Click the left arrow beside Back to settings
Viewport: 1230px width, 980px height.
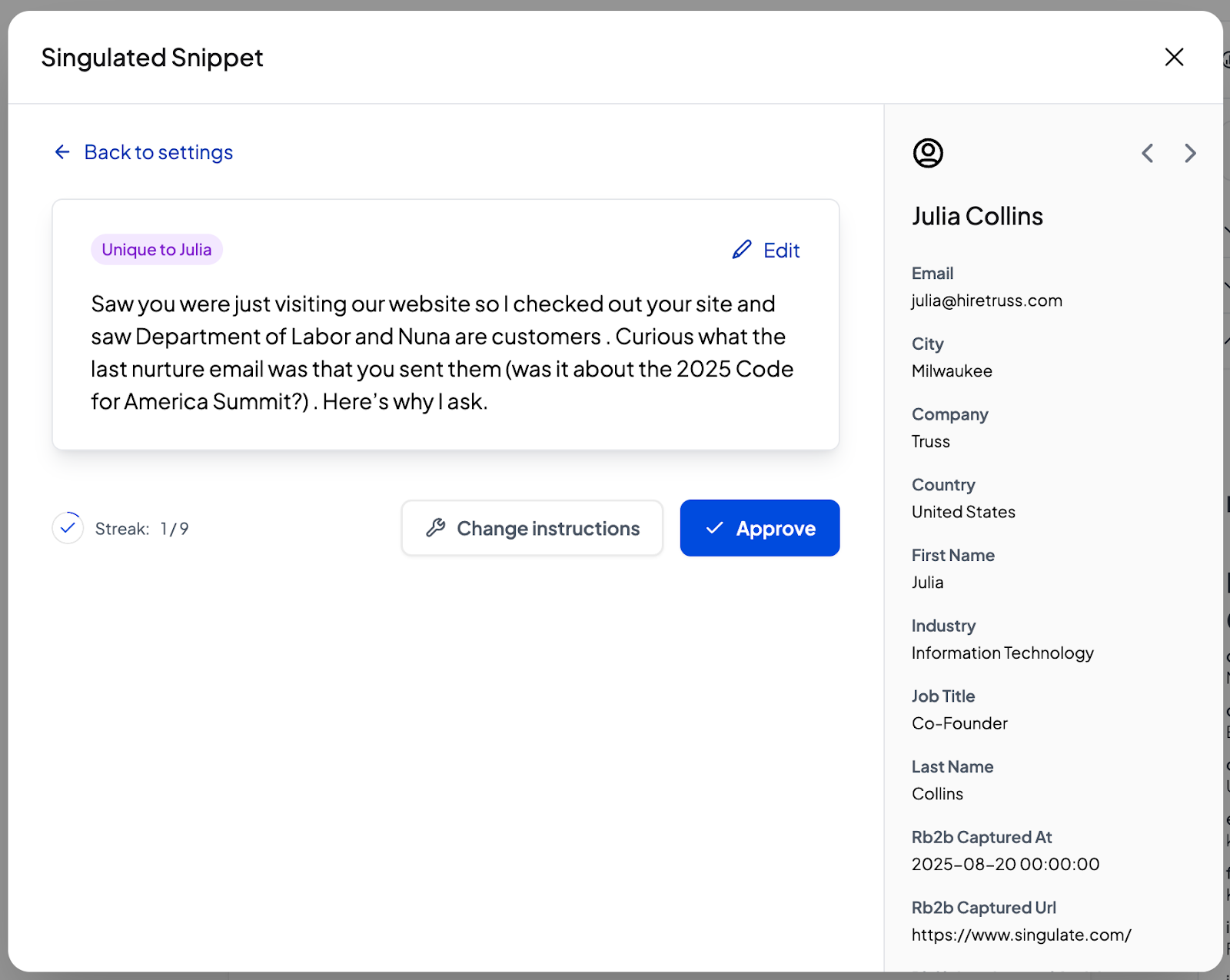(62, 152)
